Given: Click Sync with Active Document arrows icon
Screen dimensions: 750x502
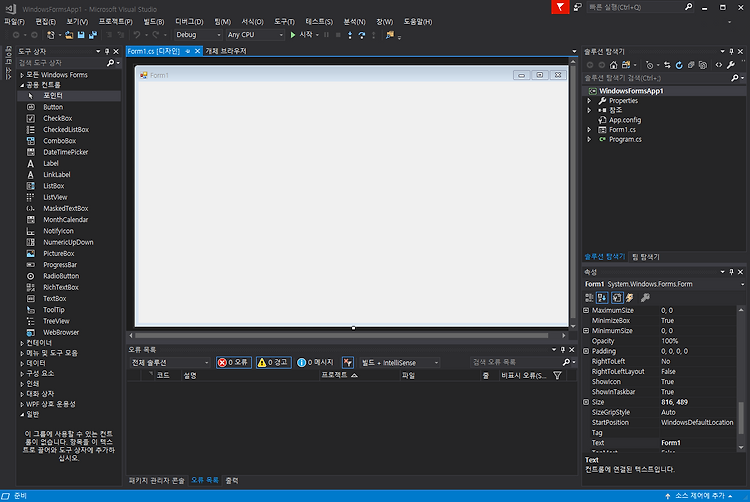Looking at the screenshot, I should click(x=667, y=65).
